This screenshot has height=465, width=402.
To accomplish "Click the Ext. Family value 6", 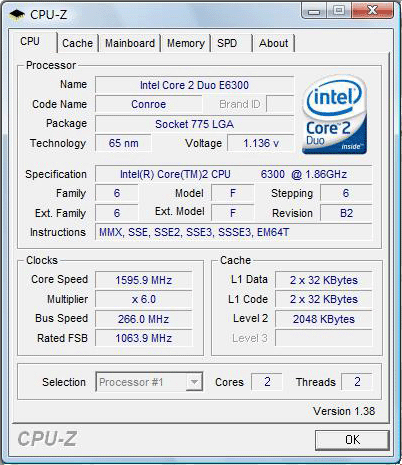I will 117,213.
